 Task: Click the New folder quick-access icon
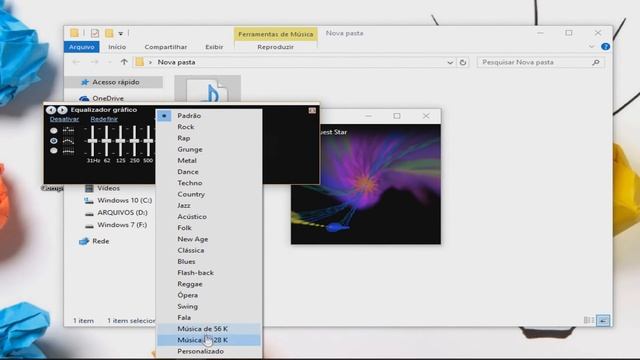point(109,33)
